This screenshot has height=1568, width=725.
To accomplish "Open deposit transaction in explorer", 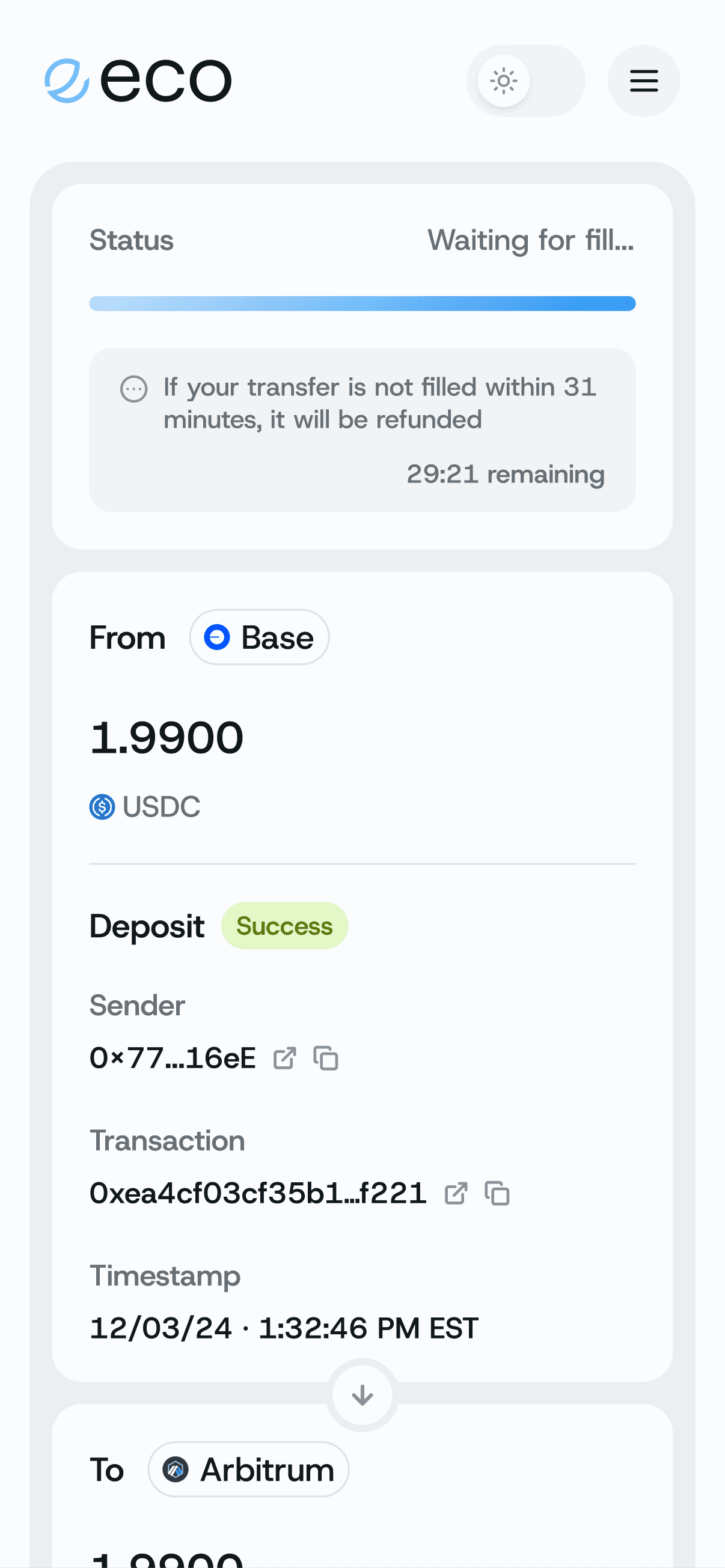I will pyautogui.click(x=456, y=1194).
